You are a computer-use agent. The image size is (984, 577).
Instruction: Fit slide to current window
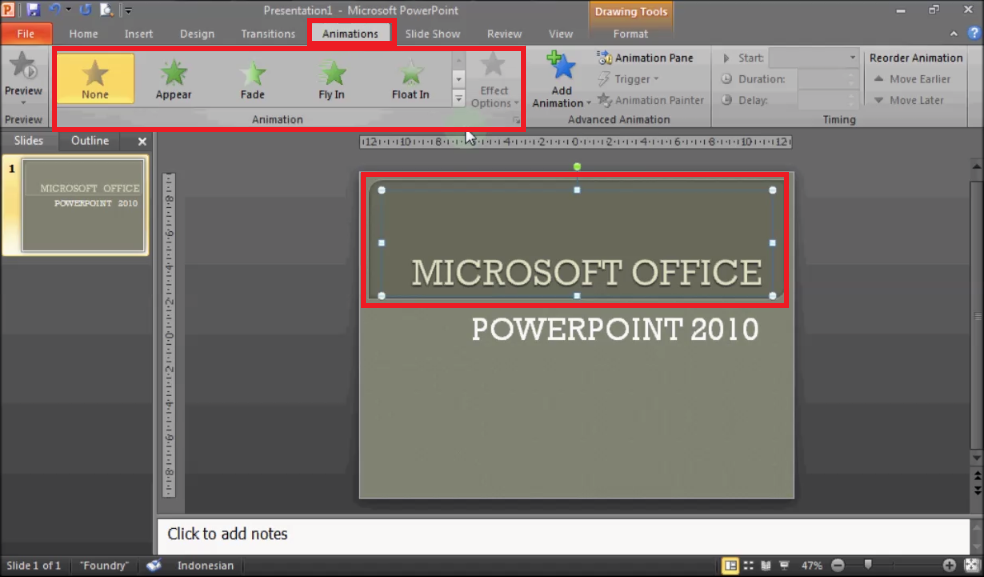click(971, 566)
